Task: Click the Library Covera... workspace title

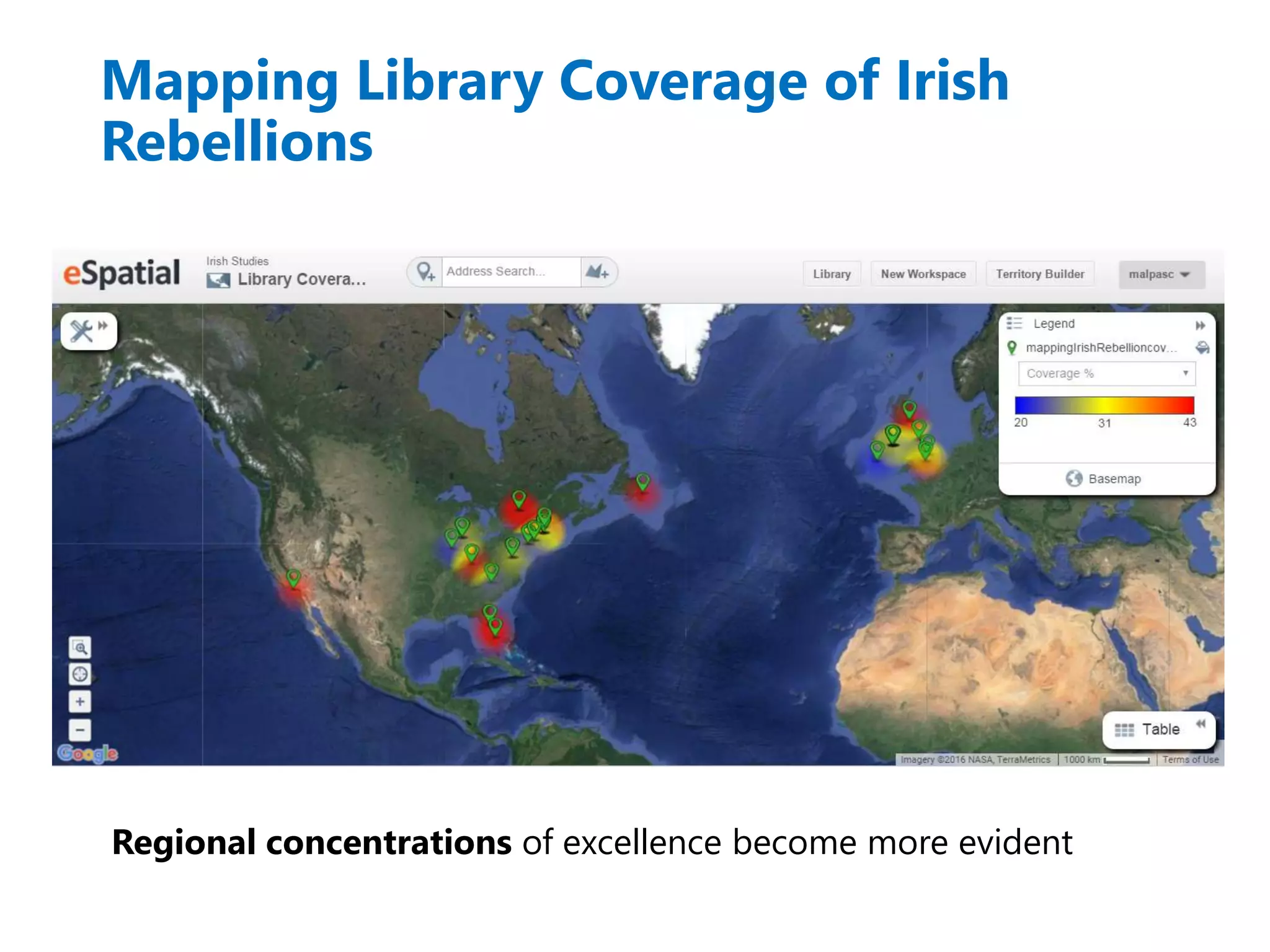Action: (x=302, y=280)
